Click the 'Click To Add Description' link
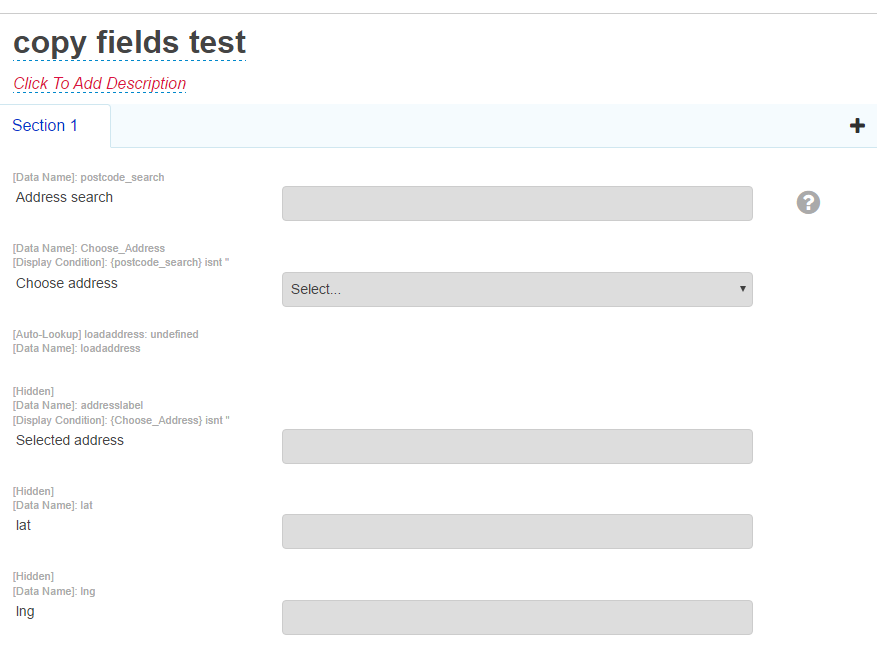This screenshot has width=877, height=647. (x=99, y=83)
